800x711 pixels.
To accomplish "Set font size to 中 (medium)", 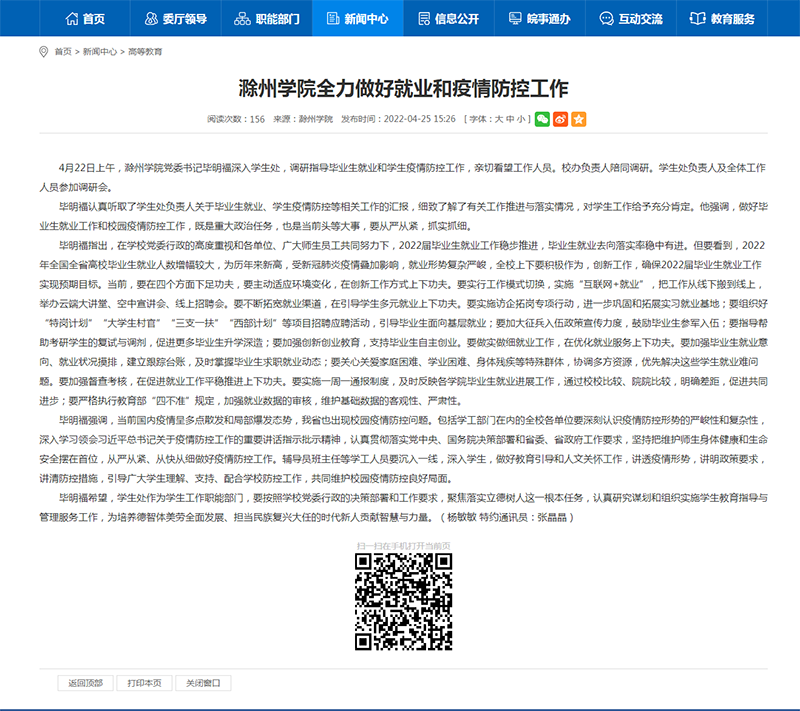I will [510, 119].
